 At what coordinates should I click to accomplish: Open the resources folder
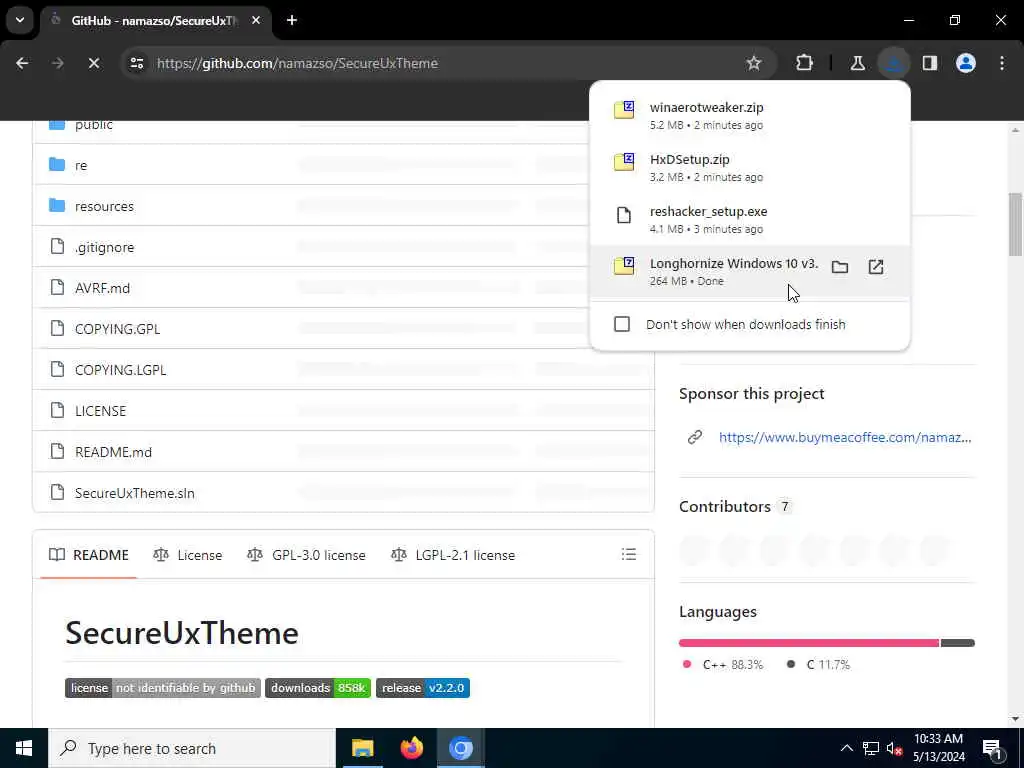point(104,206)
